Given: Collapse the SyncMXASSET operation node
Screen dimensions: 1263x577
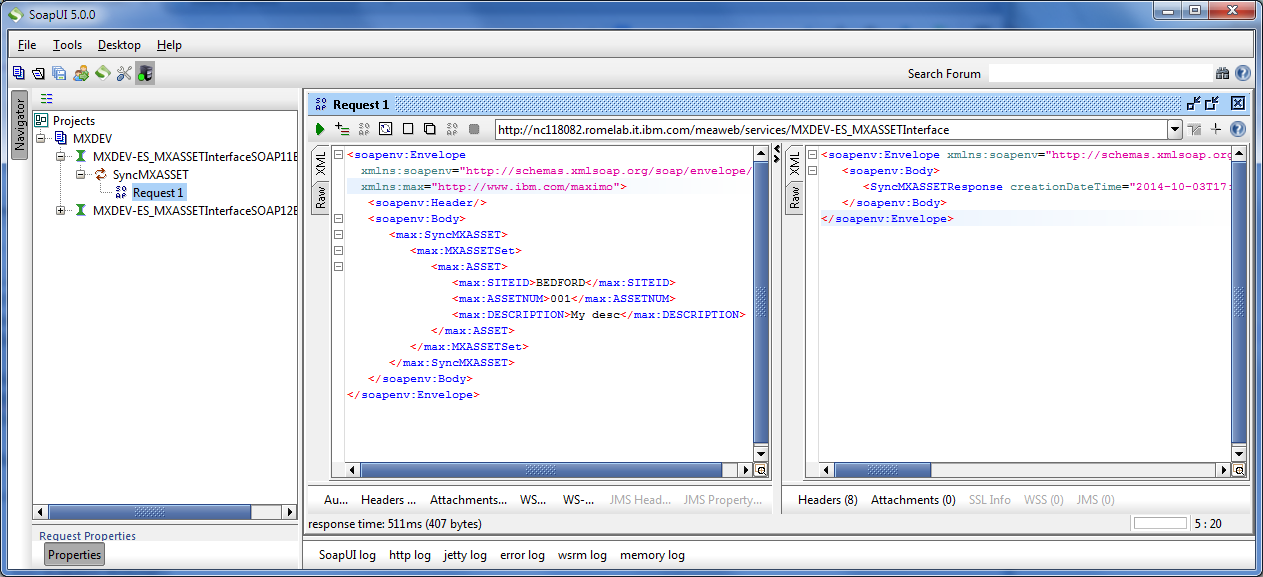Looking at the screenshot, I should (x=81, y=175).
